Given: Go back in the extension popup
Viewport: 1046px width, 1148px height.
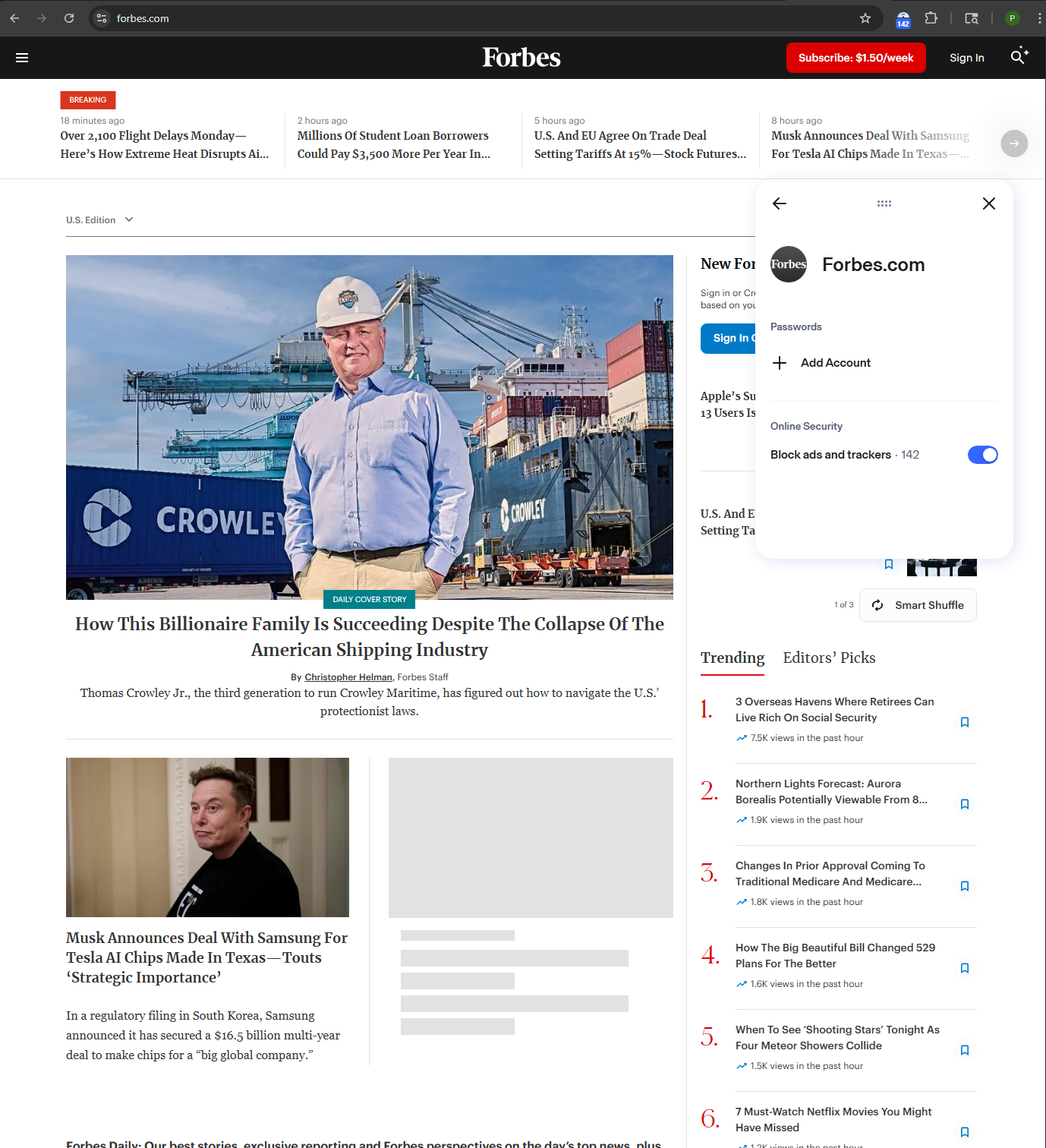Looking at the screenshot, I should tap(780, 203).
